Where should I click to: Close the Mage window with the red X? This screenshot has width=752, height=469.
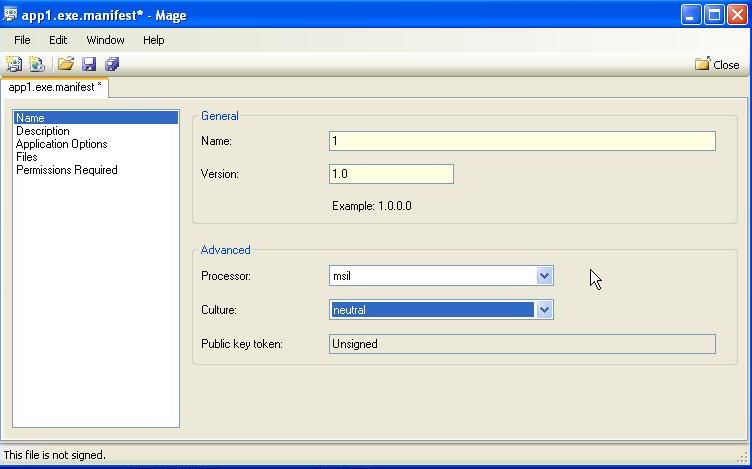pos(737,15)
